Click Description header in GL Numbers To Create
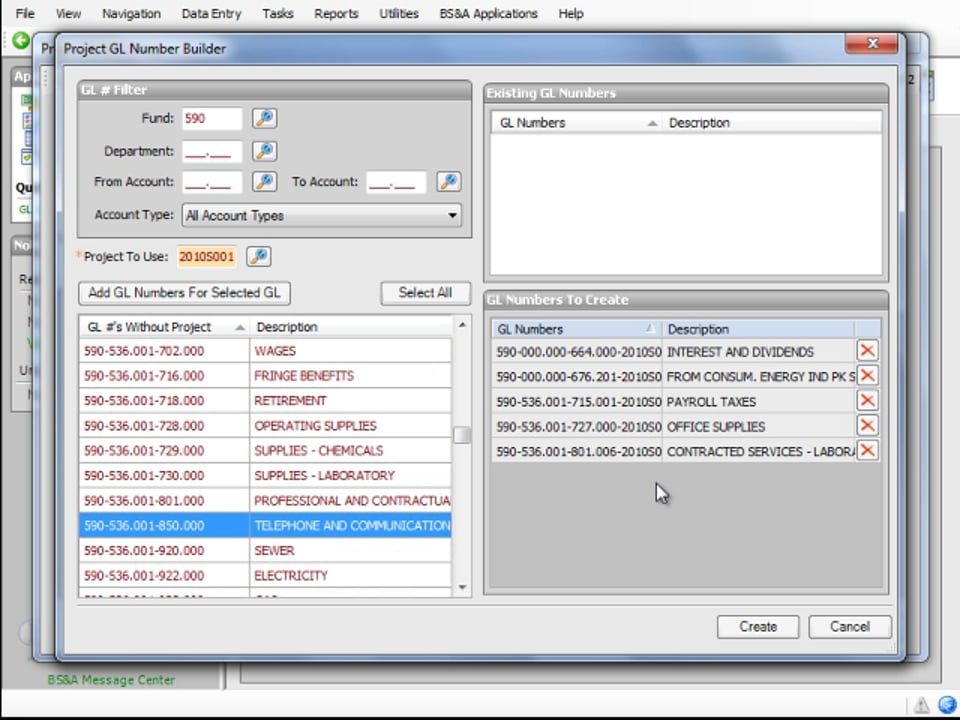 pos(758,329)
